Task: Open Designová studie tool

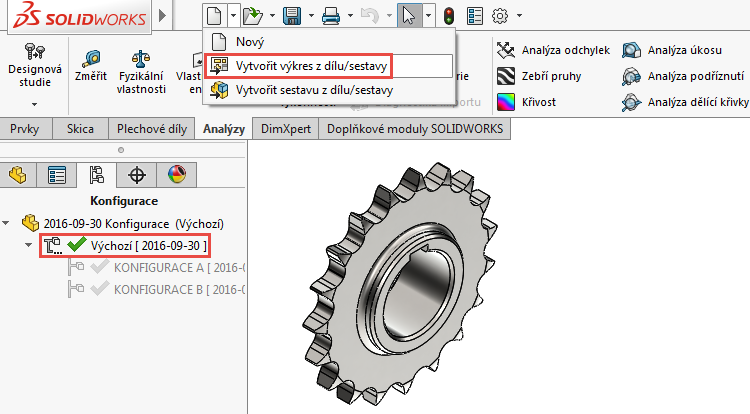Action: coord(35,65)
